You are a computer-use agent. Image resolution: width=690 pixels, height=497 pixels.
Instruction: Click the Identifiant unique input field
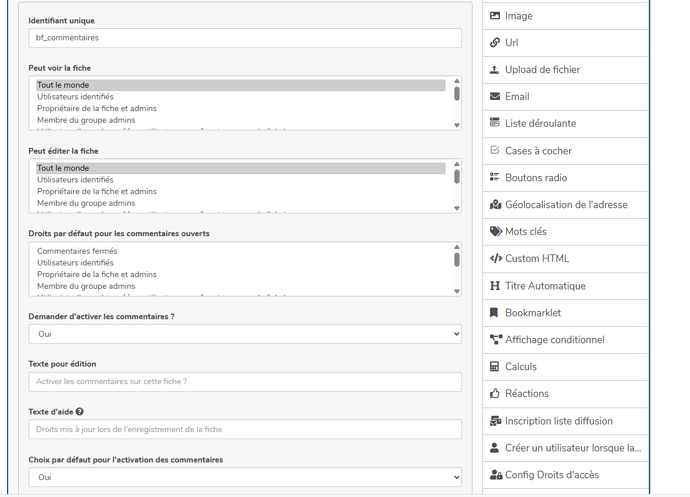(x=245, y=38)
